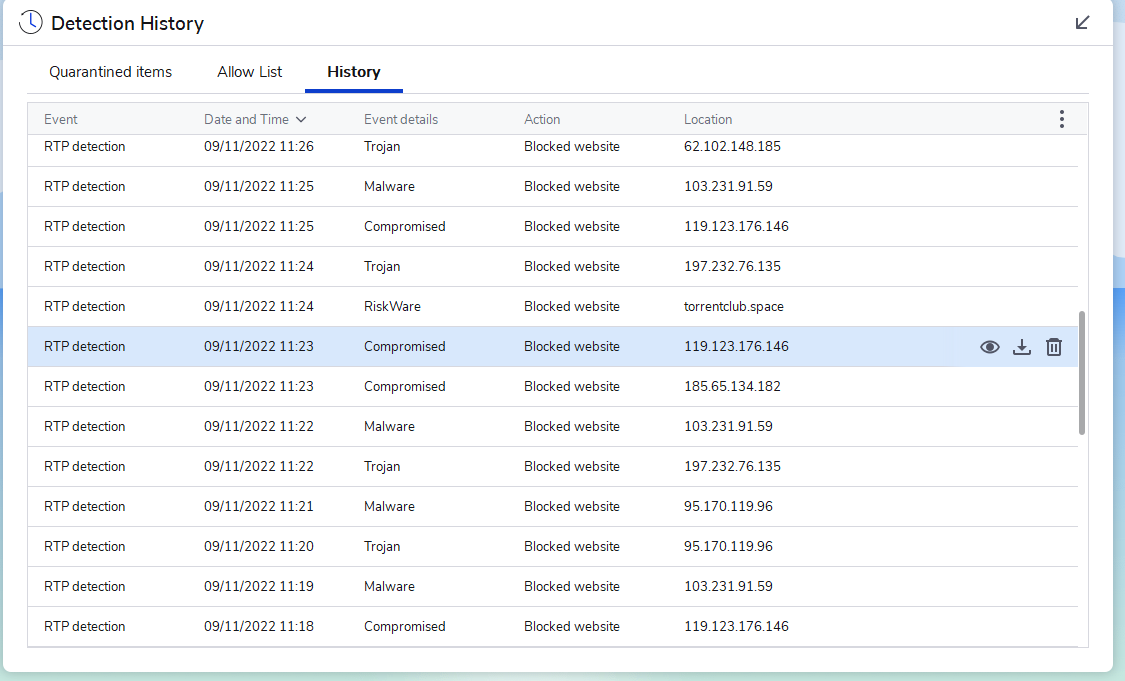Viewport: 1125px width, 681px height.
Task: Delete the highlighted Compromised detection entry
Action: point(1053,346)
